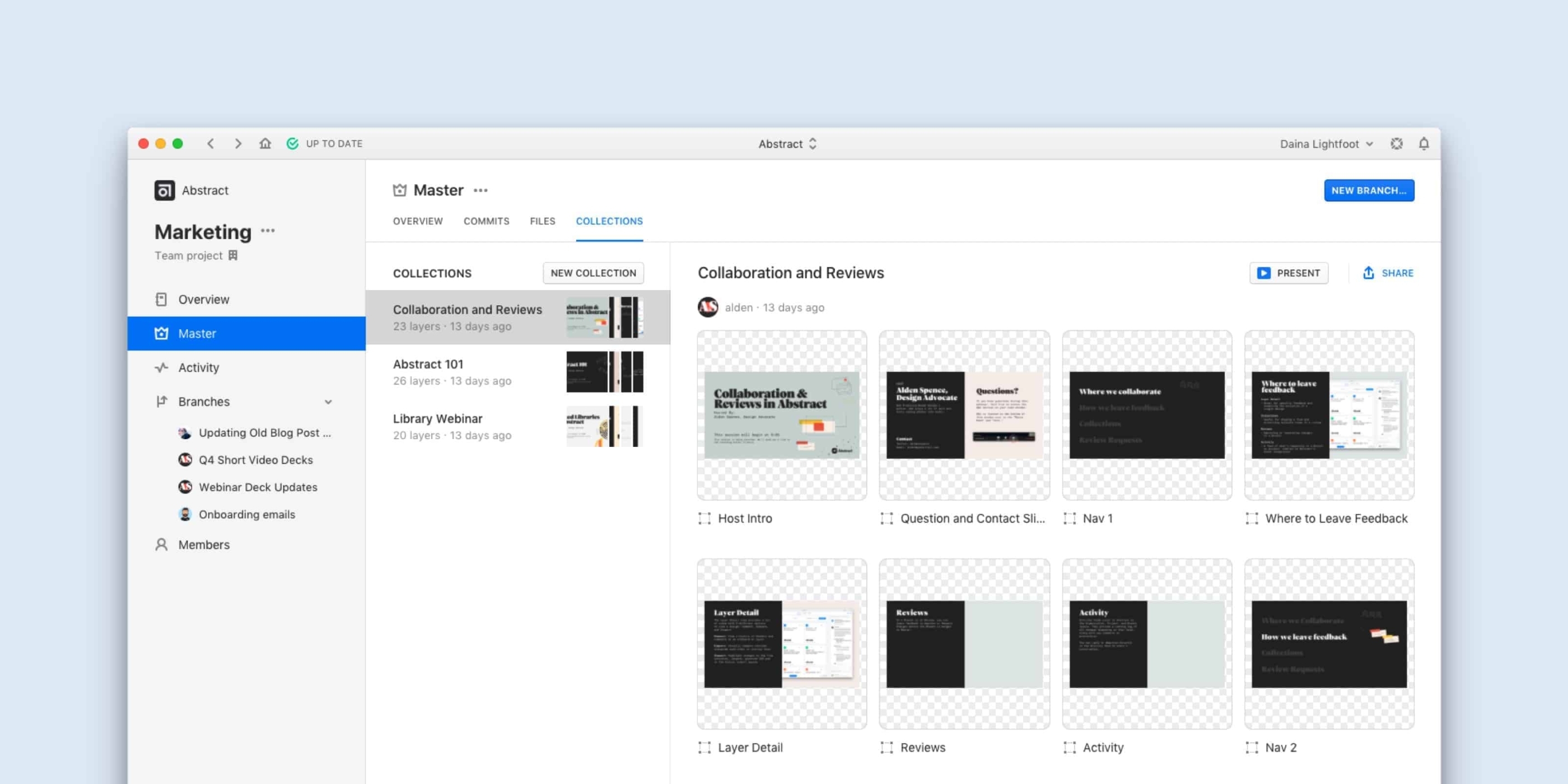
Task: Switch to the Files tab
Action: [x=542, y=221]
